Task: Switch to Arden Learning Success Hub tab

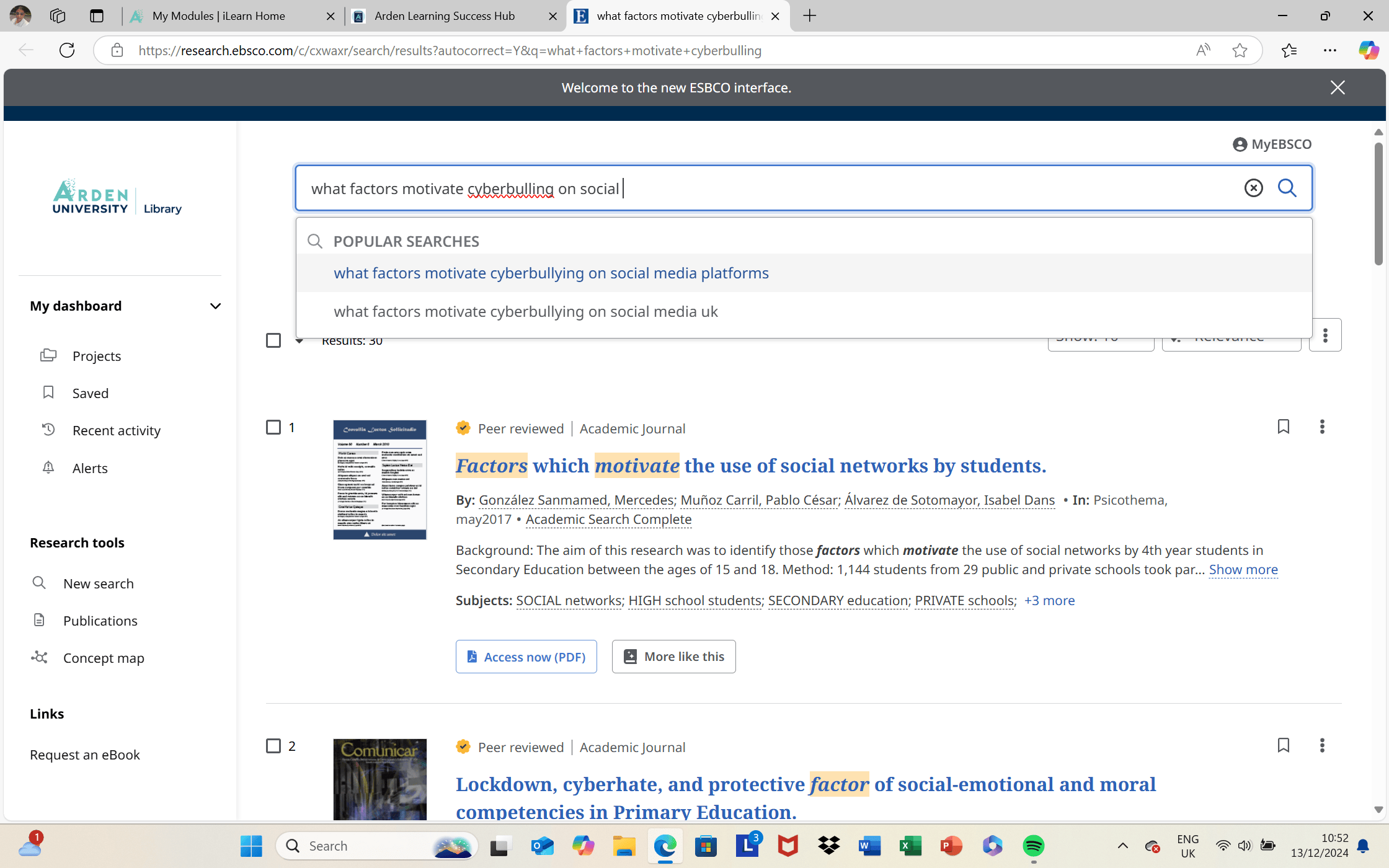Action: pyautogui.click(x=445, y=16)
